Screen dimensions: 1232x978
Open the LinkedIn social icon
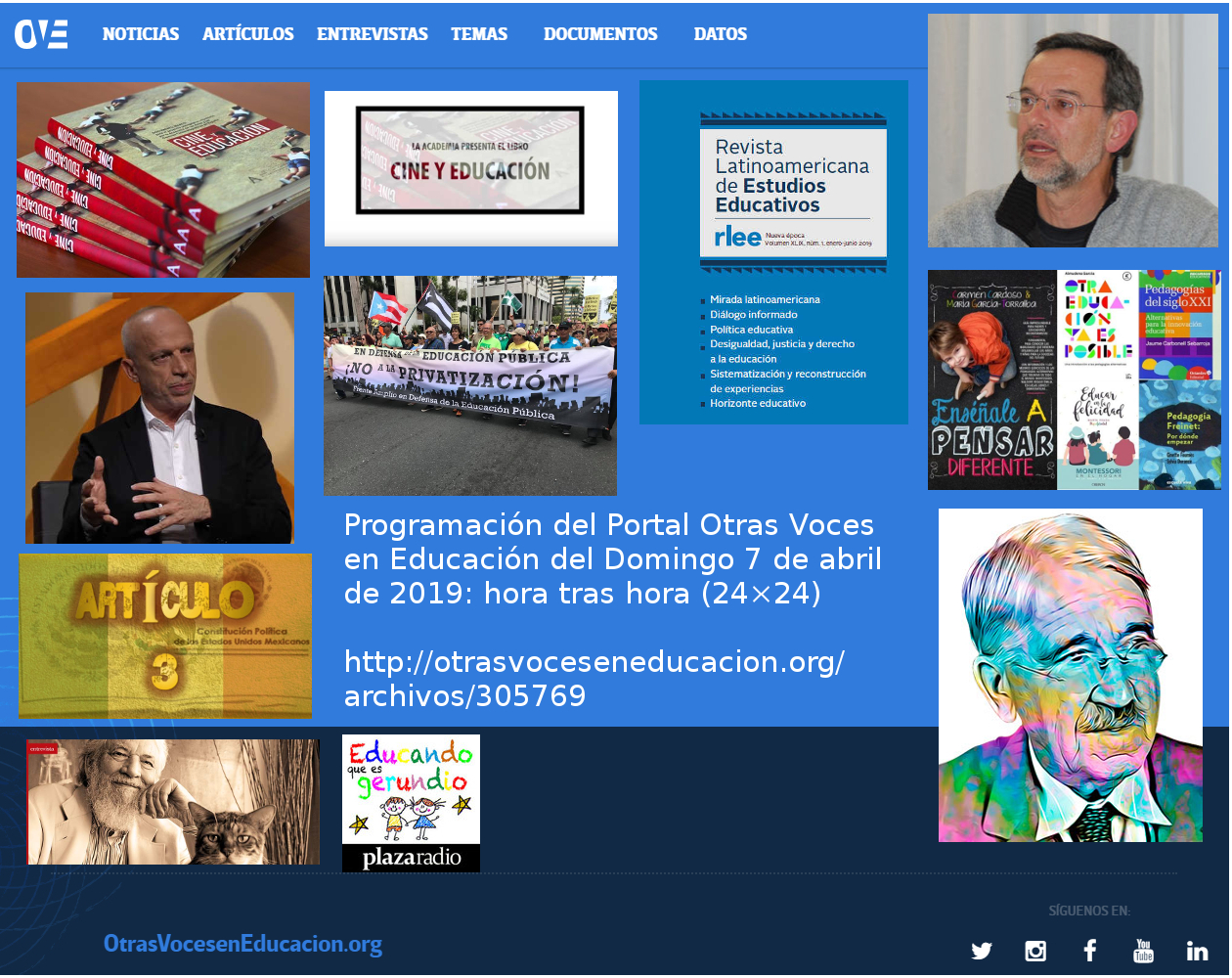[1197, 951]
